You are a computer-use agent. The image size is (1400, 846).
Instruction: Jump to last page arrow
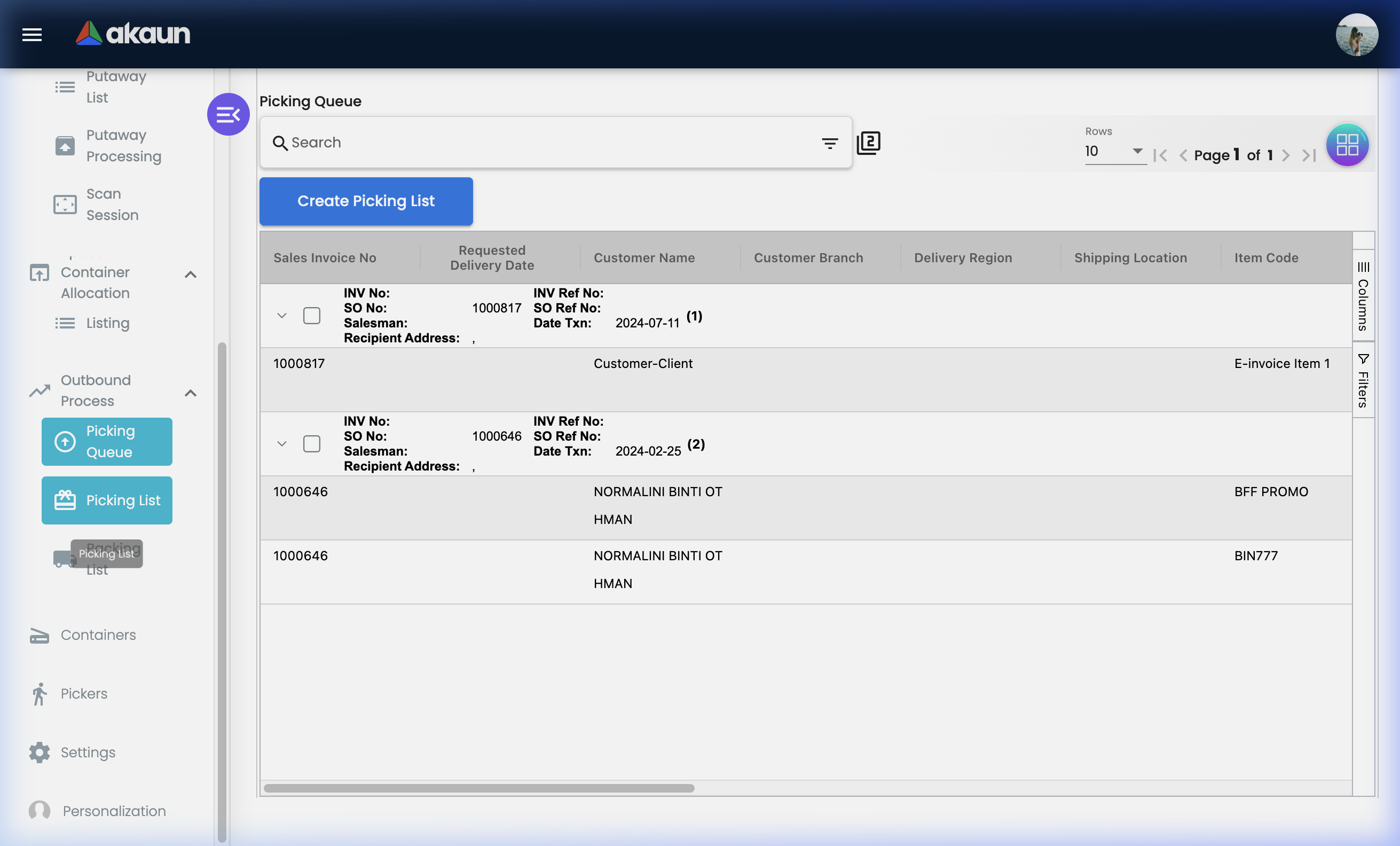coord(1309,155)
